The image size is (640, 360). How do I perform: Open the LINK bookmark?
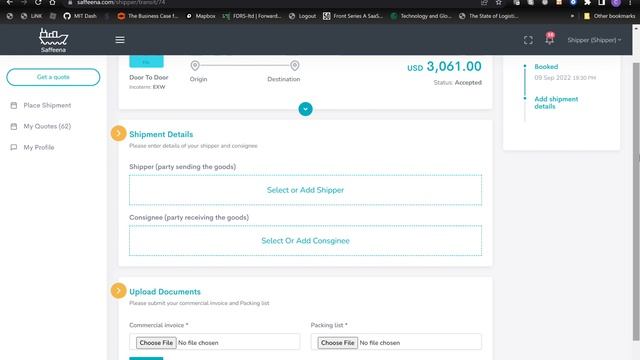(31, 16)
